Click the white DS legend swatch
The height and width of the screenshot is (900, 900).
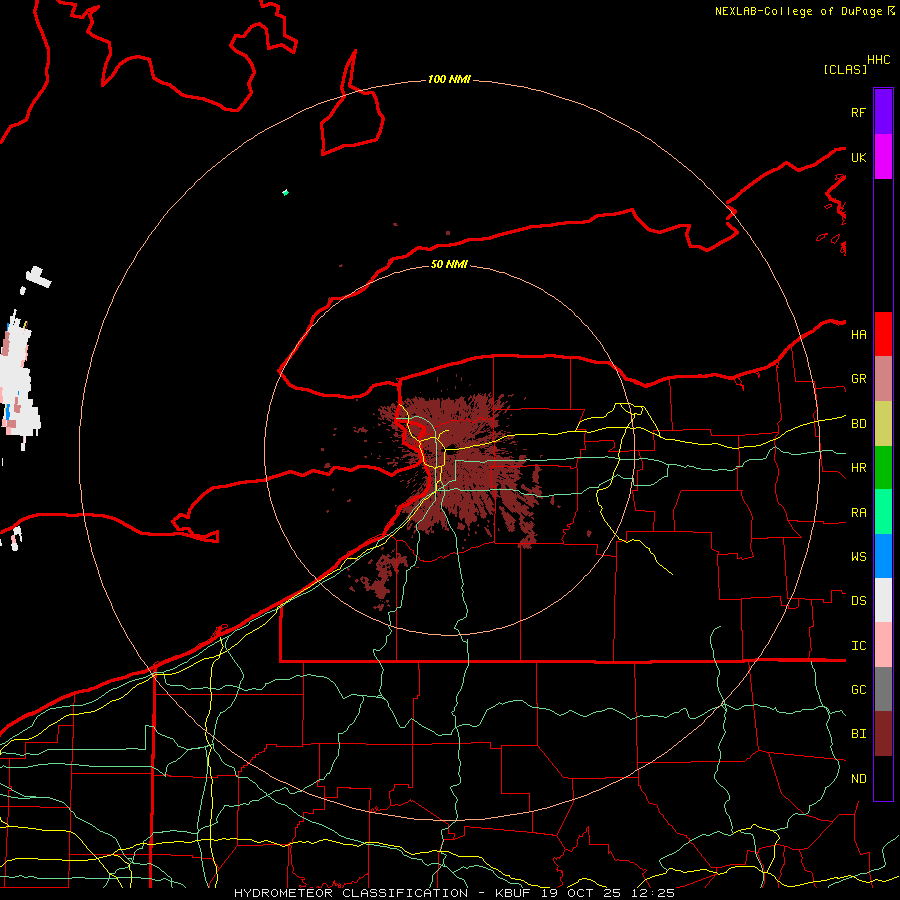coord(883,600)
